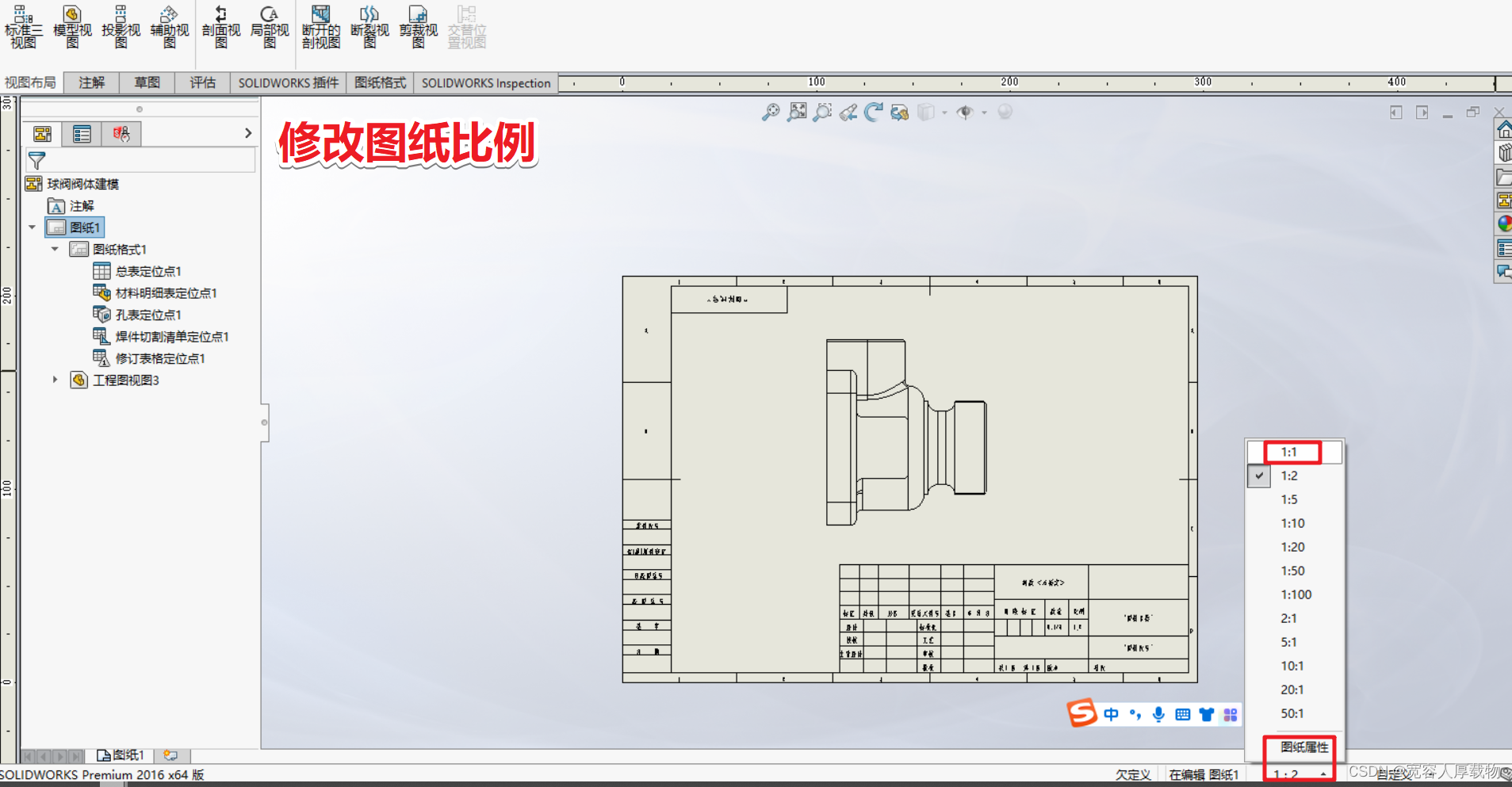Open Custom Properties icon in task pane

click(x=1504, y=248)
